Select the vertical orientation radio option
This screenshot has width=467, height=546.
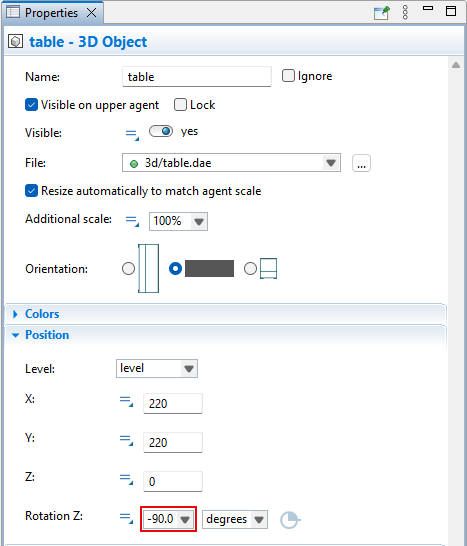pyautogui.click(x=129, y=268)
